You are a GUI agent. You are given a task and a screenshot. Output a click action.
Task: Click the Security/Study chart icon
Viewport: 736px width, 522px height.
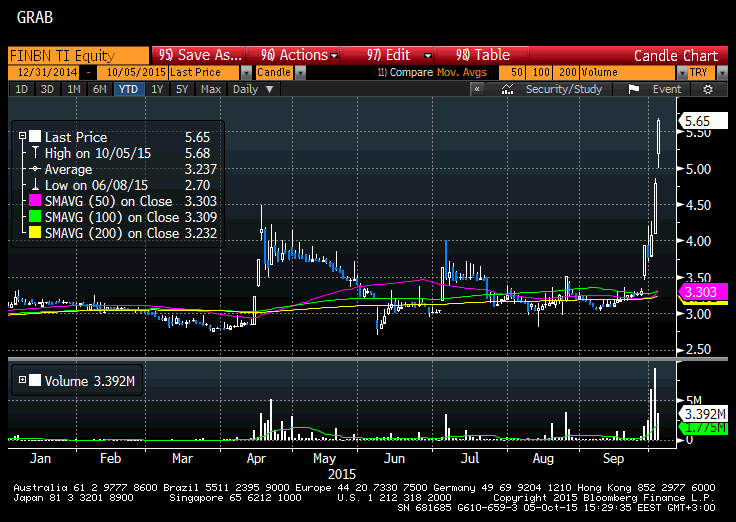pos(509,89)
